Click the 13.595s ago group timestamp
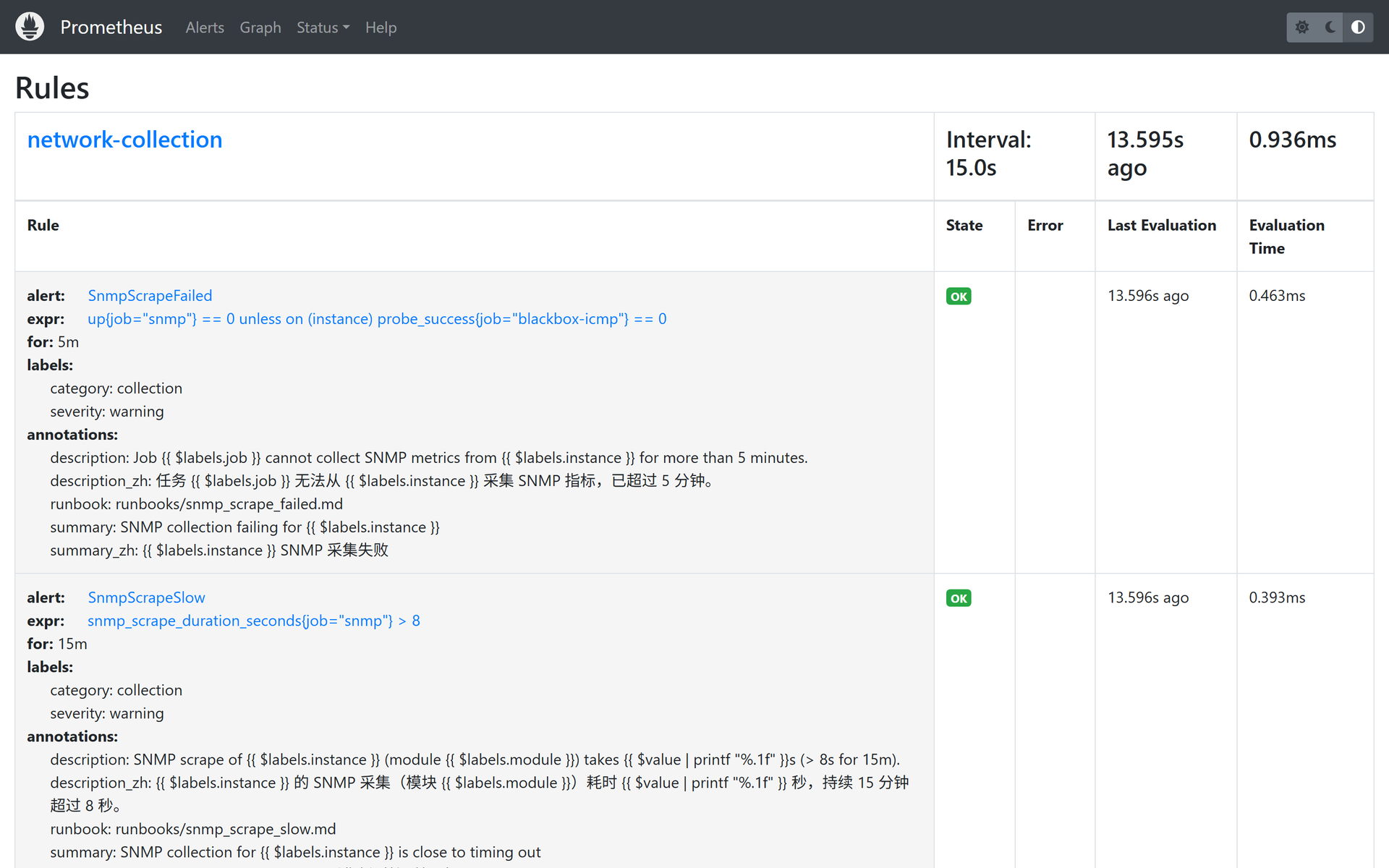Screen dimensions: 1389x868 point(1145,153)
